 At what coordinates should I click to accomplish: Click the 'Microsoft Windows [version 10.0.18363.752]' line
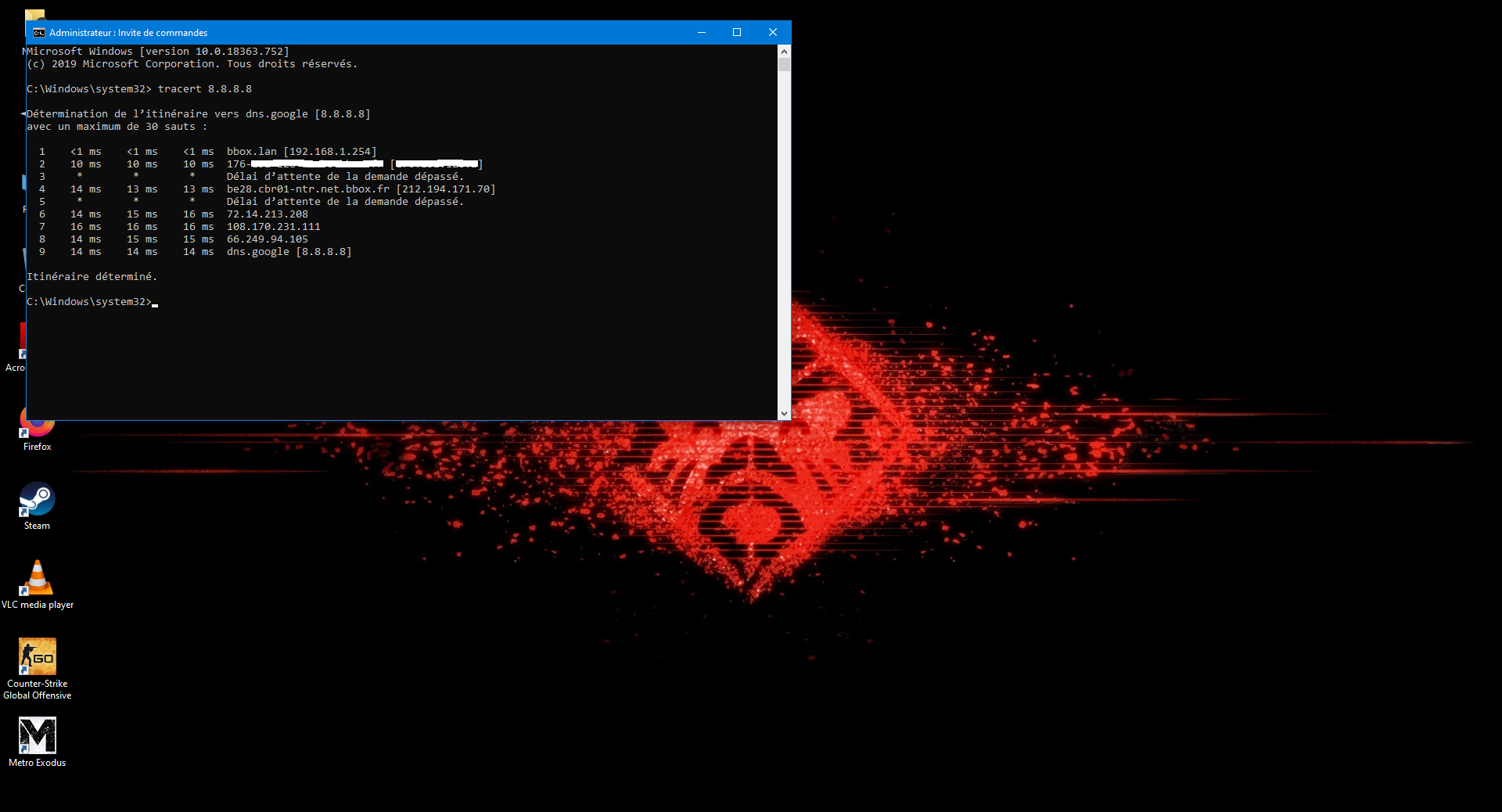pyautogui.click(x=158, y=52)
